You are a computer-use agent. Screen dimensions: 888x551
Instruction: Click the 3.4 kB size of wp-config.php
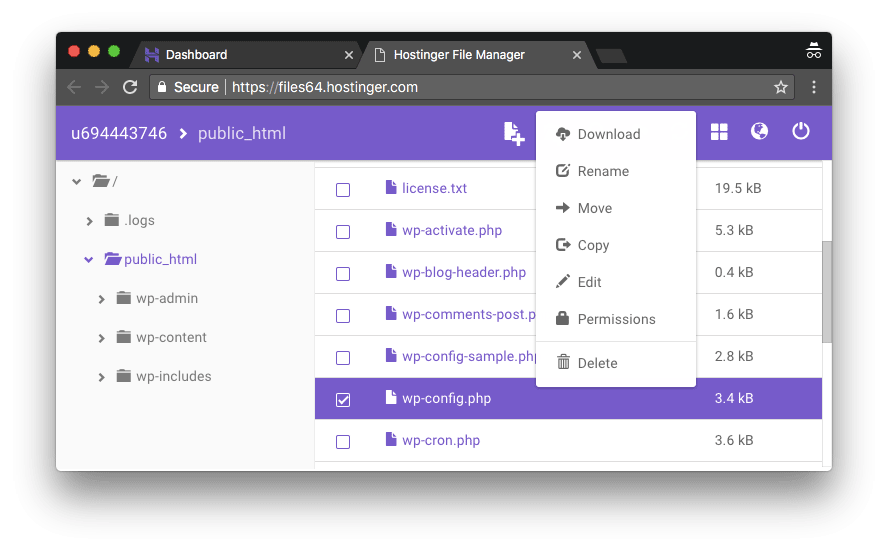point(734,398)
